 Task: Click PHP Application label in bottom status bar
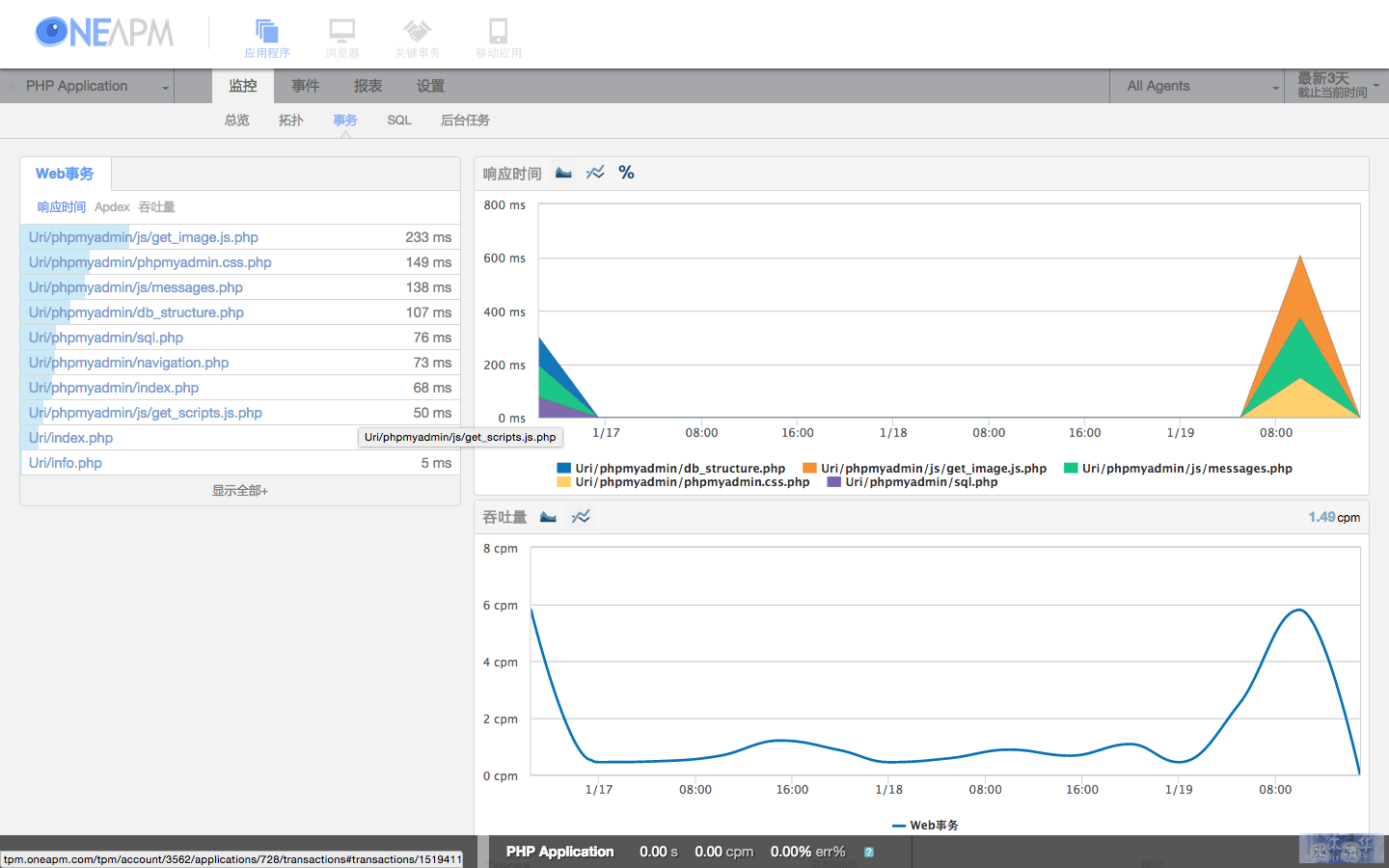[x=560, y=852]
